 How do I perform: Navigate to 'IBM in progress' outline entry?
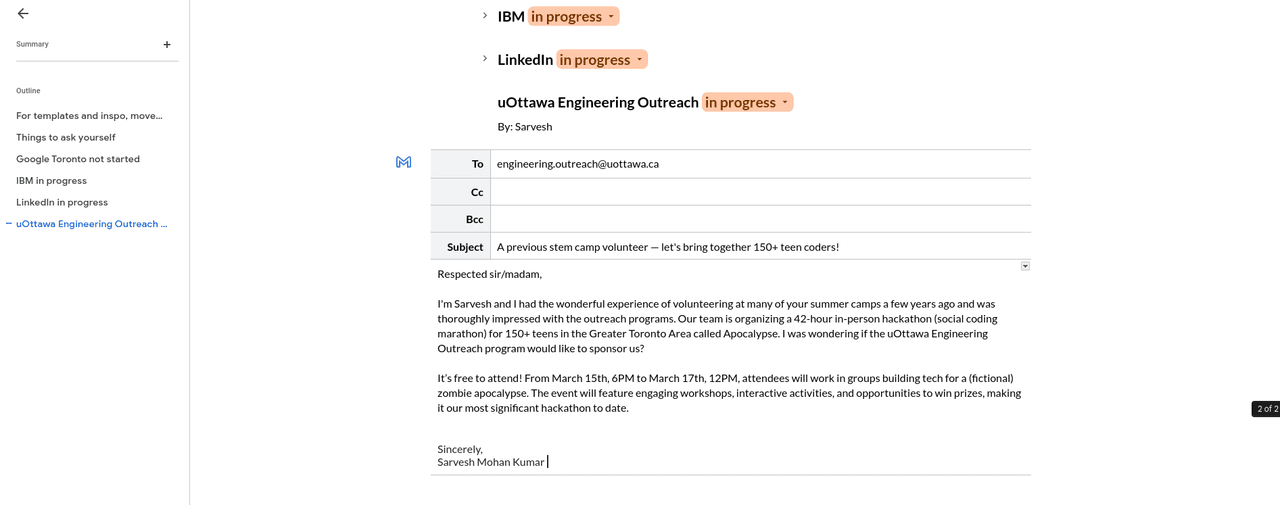pos(51,181)
